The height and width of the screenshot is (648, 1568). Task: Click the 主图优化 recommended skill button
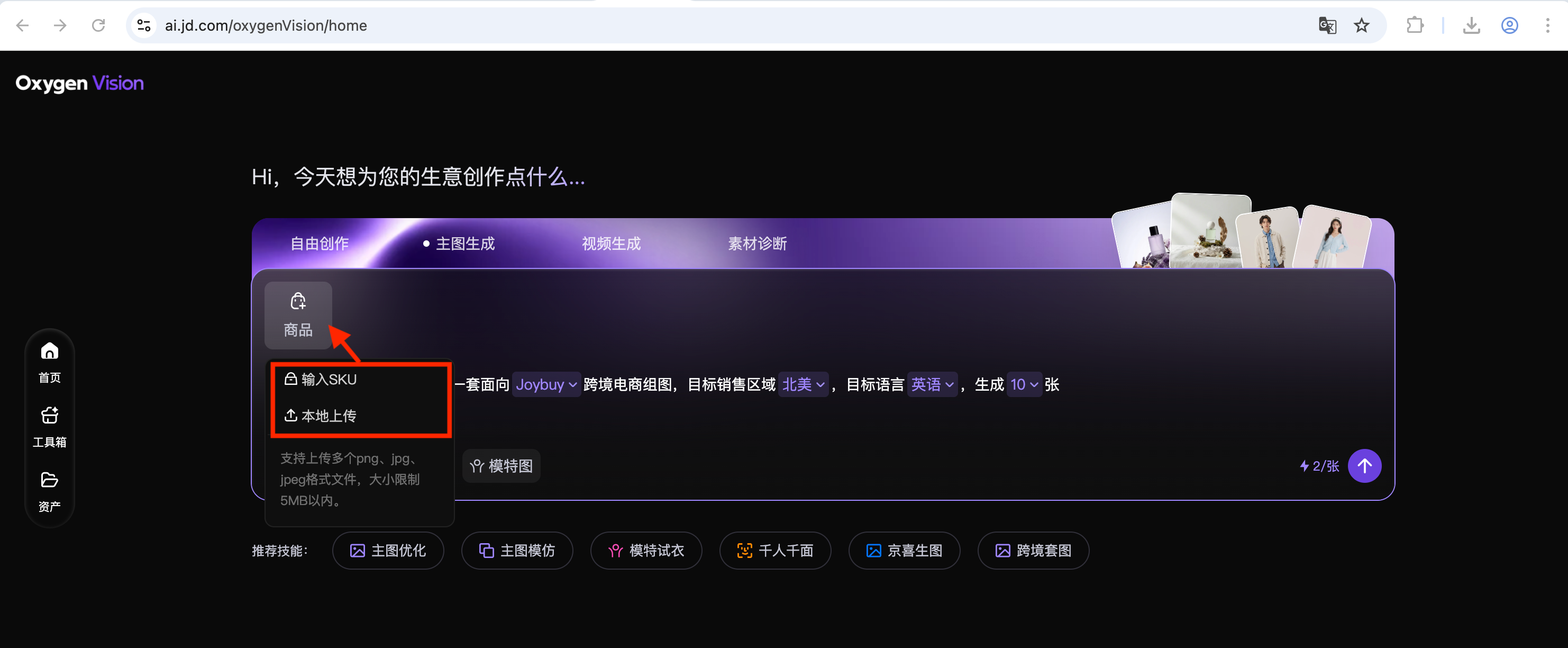388,551
